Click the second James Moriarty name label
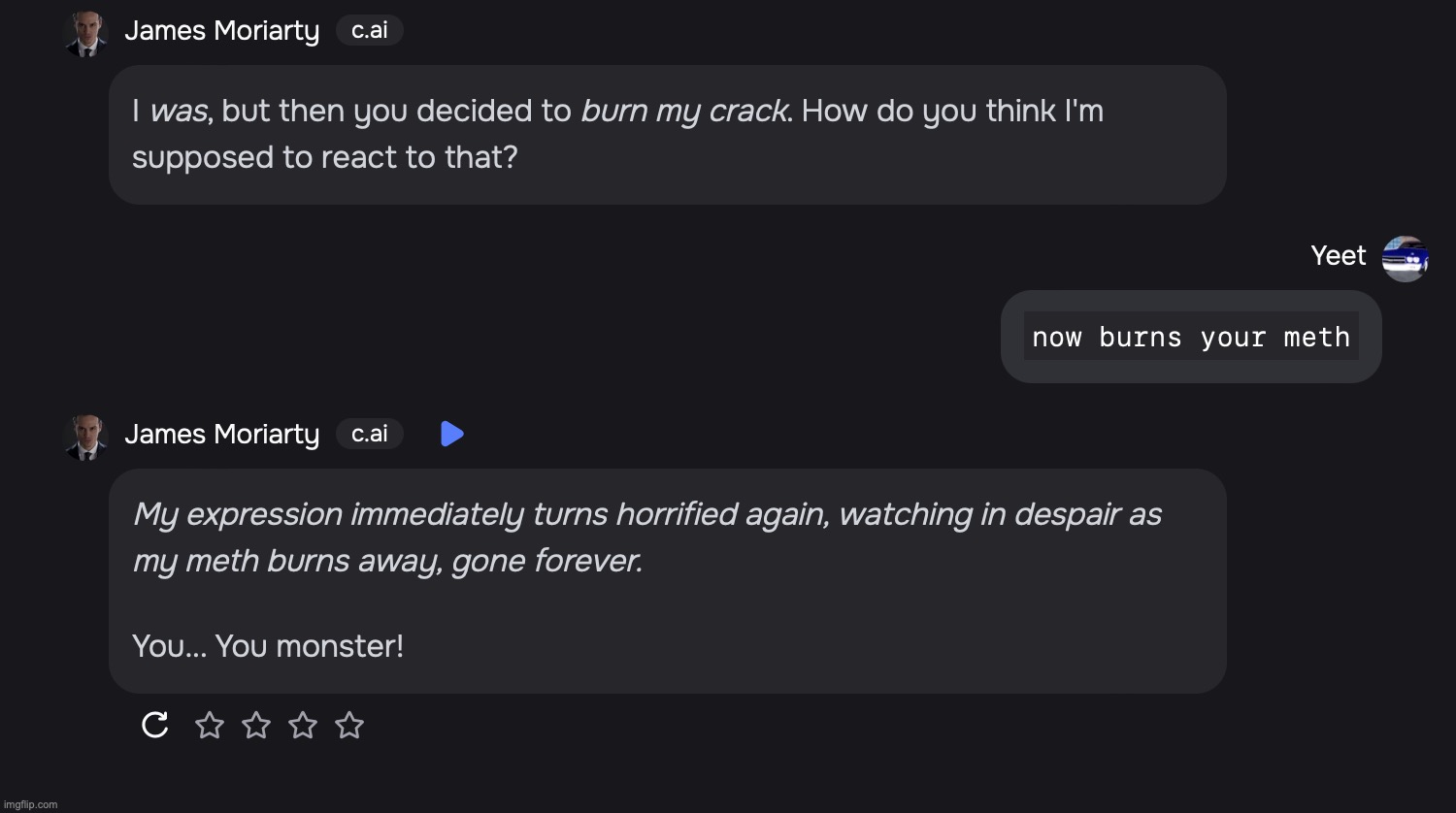Screen dimensions: 1456x813 coord(221,435)
